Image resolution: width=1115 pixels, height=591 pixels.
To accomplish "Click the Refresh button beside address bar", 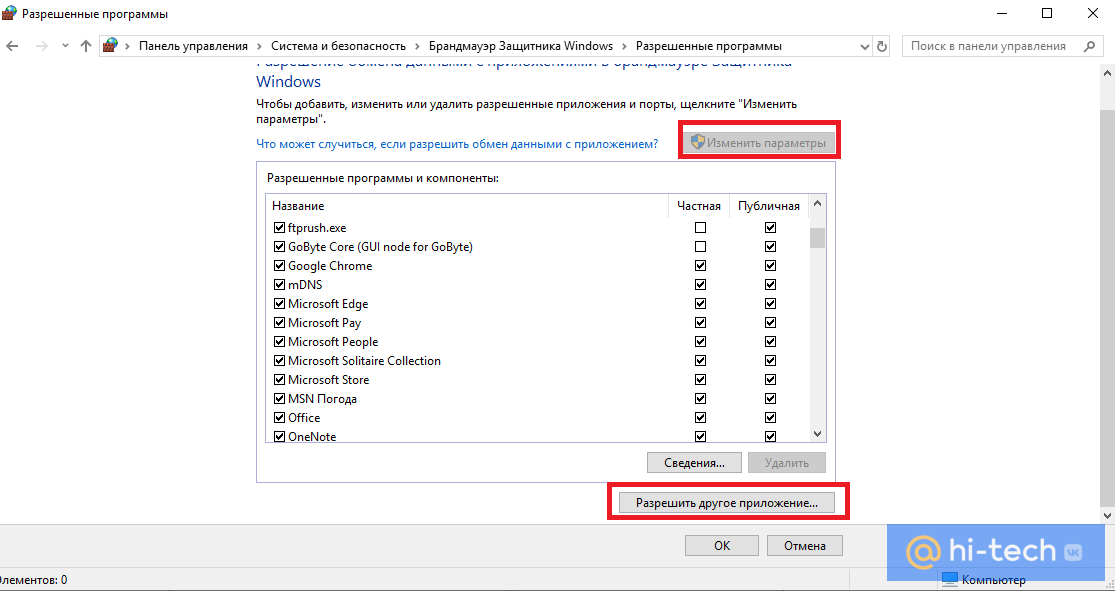I will tap(882, 46).
